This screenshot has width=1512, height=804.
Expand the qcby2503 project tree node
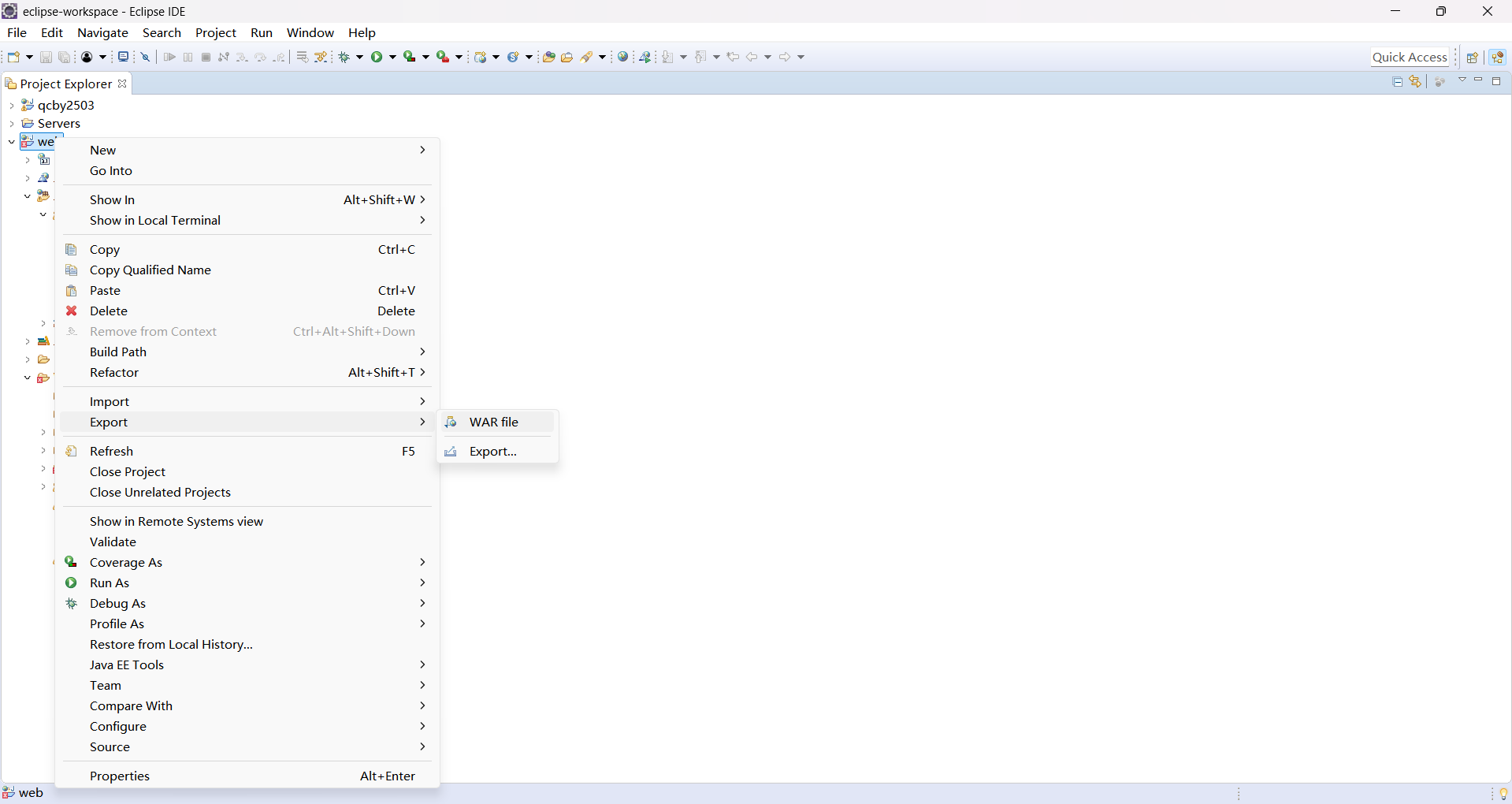point(11,106)
